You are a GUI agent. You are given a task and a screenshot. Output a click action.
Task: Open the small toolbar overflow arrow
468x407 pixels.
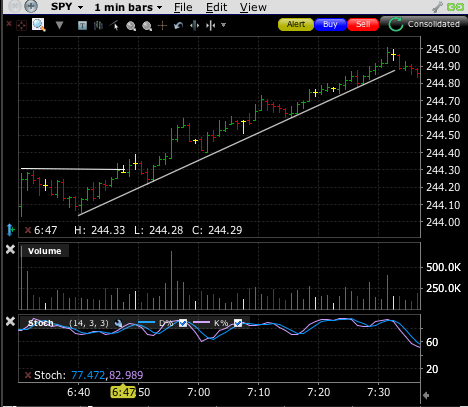coord(223,25)
